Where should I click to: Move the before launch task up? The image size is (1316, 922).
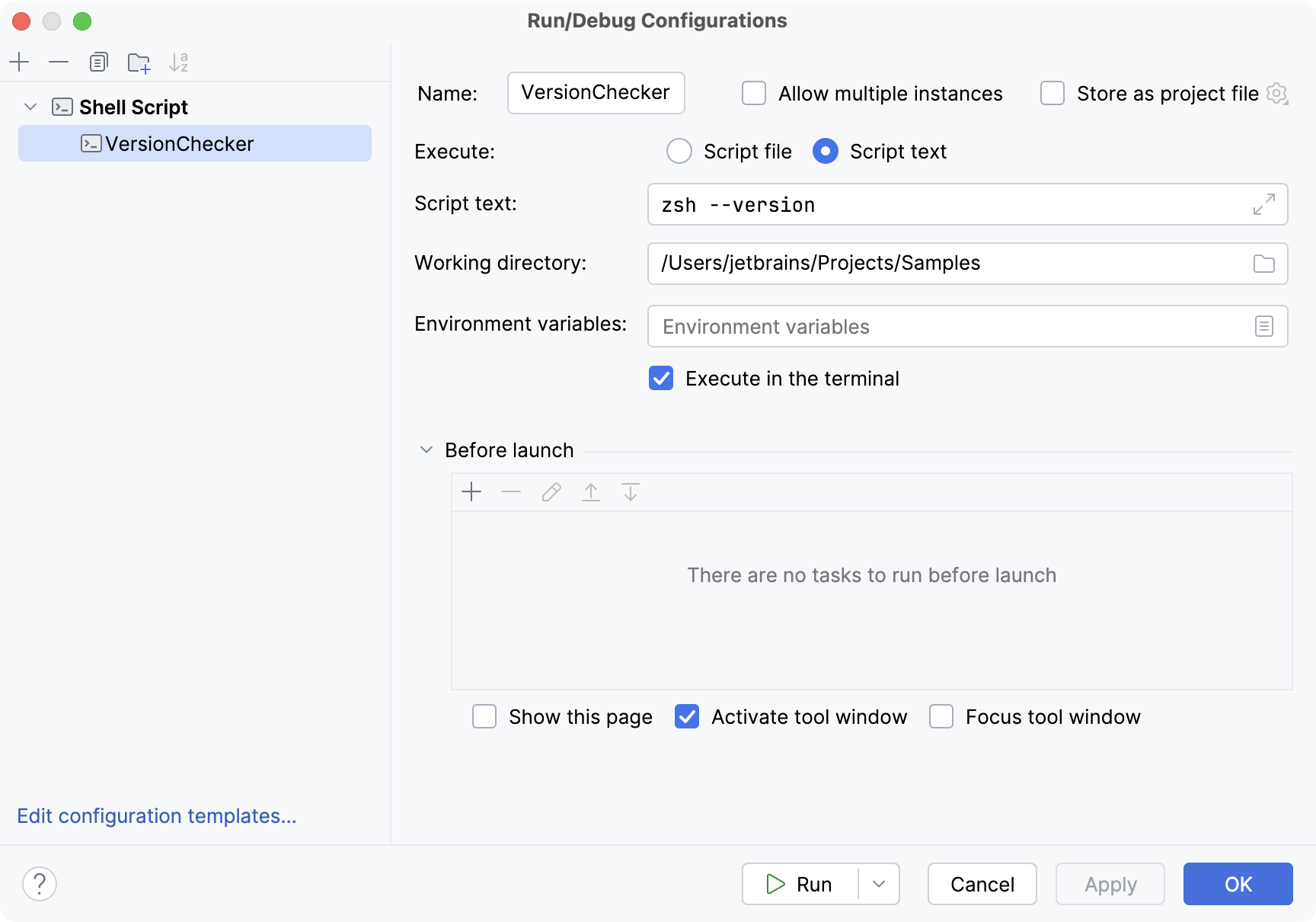(591, 492)
